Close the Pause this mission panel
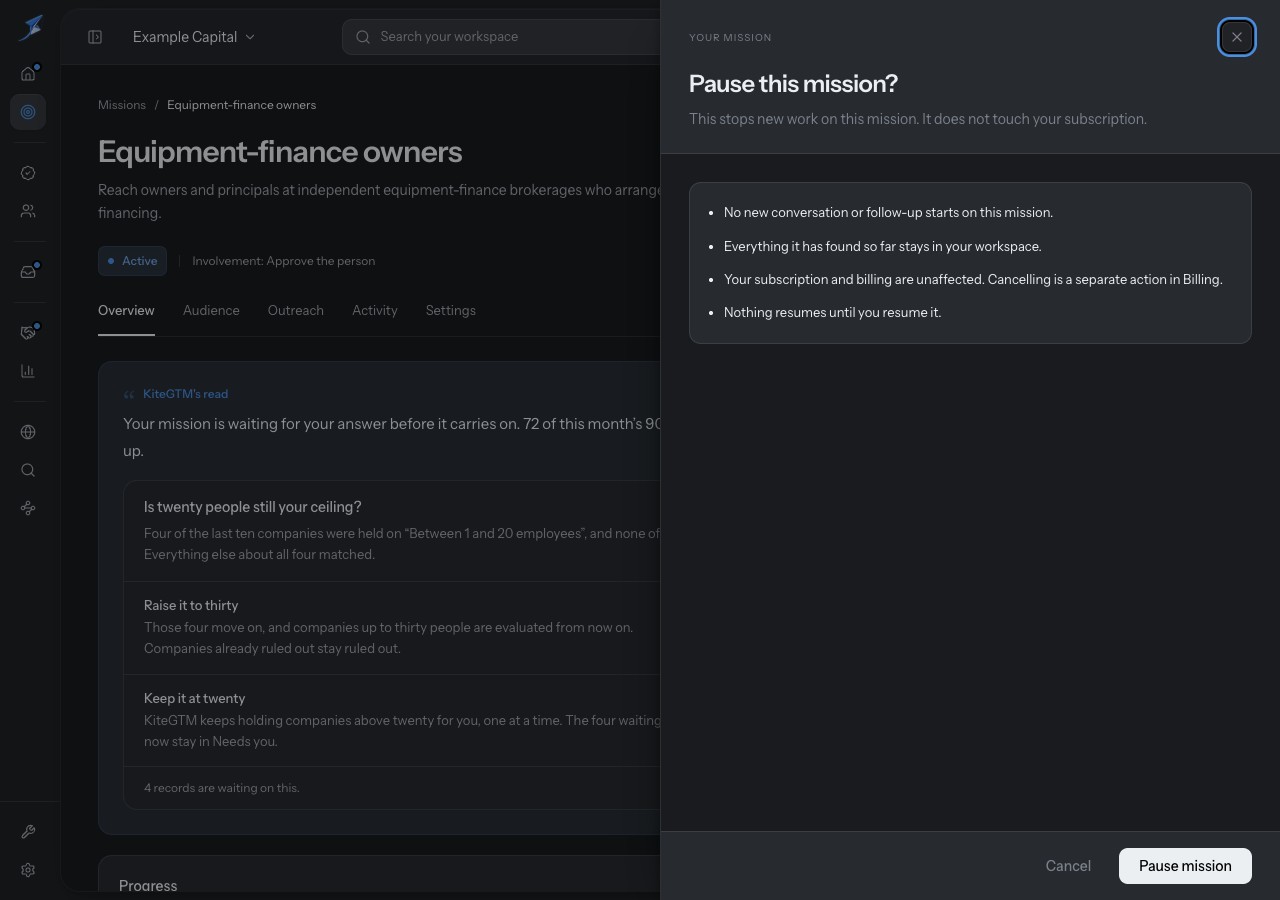This screenshot has width=1280, height=900. click(x=1237, y=37)
